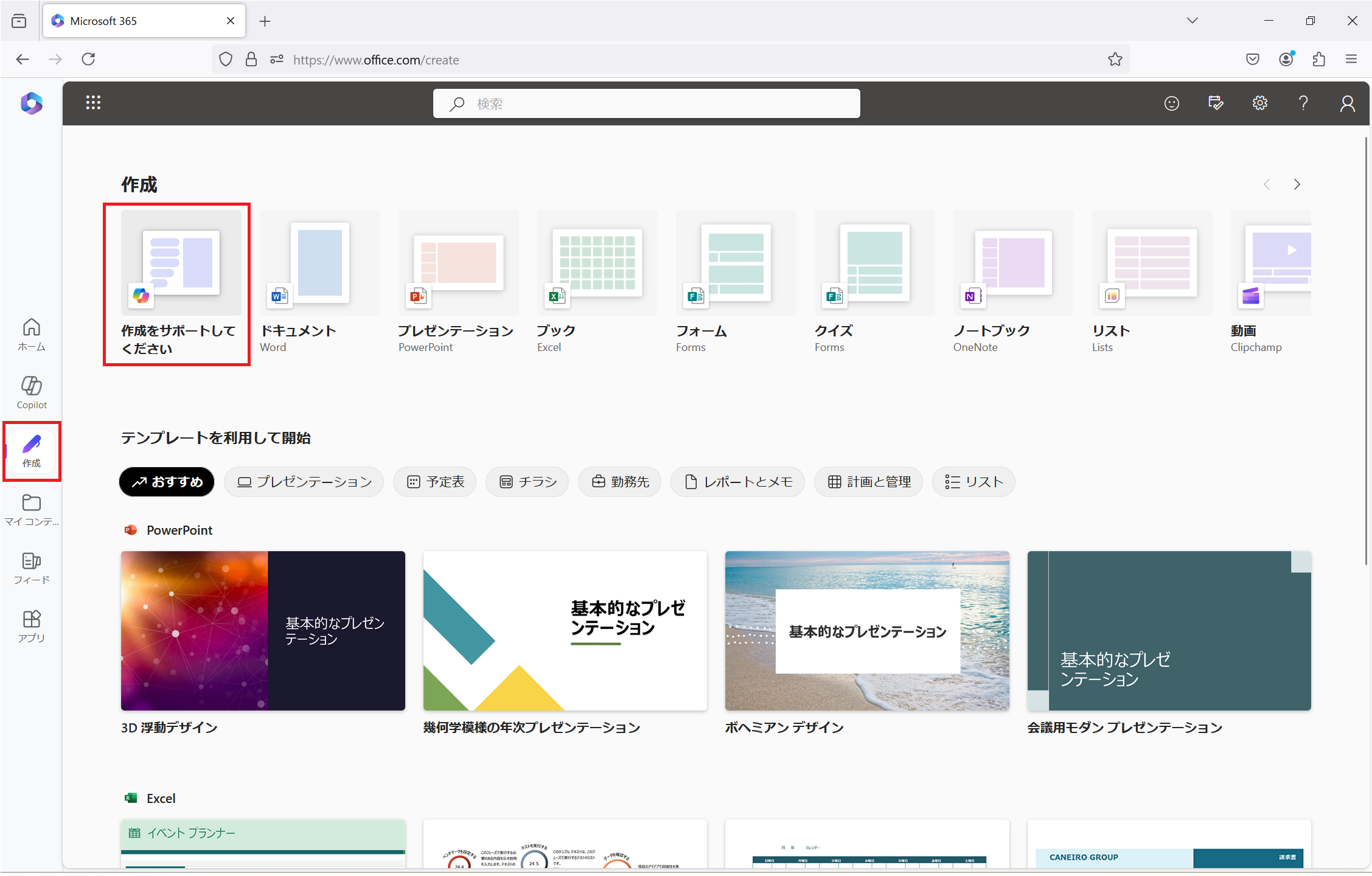Open the account profile icon
The height and width of the screenshot is (876, 1372).
tap(1347, 103)
